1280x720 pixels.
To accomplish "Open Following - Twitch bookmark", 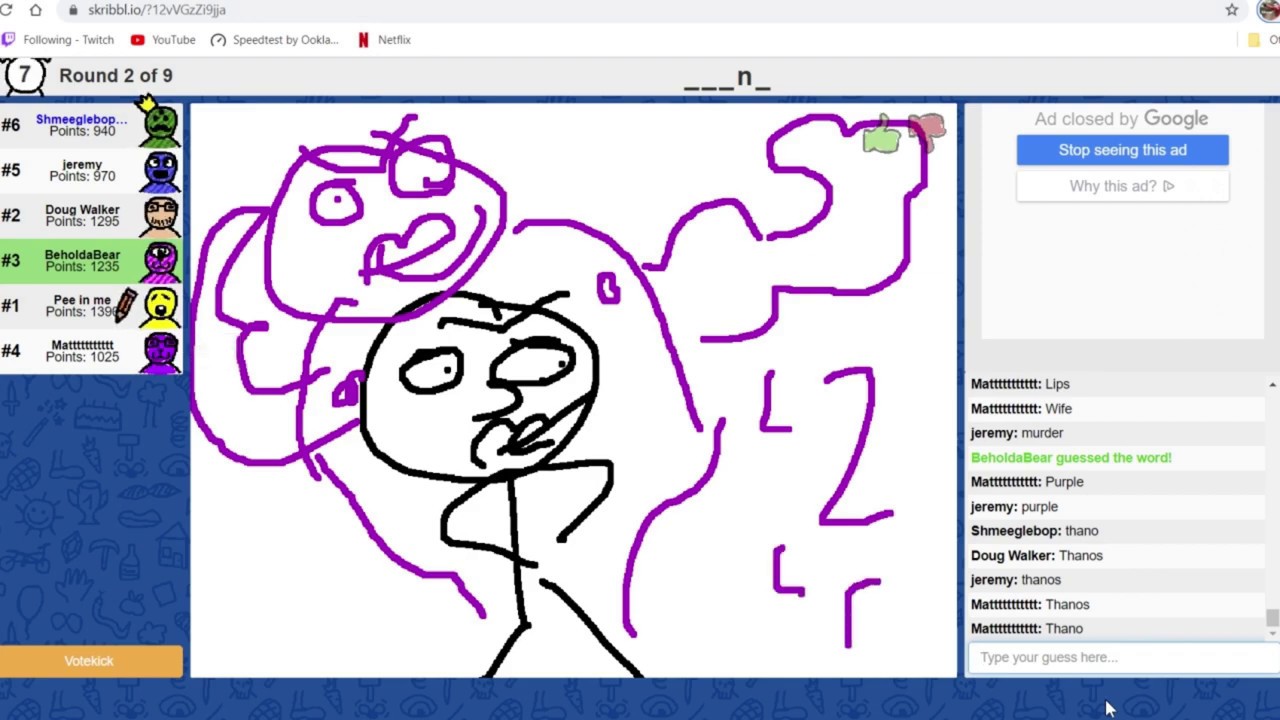I will pyautogui.click(x=58, y=40).
